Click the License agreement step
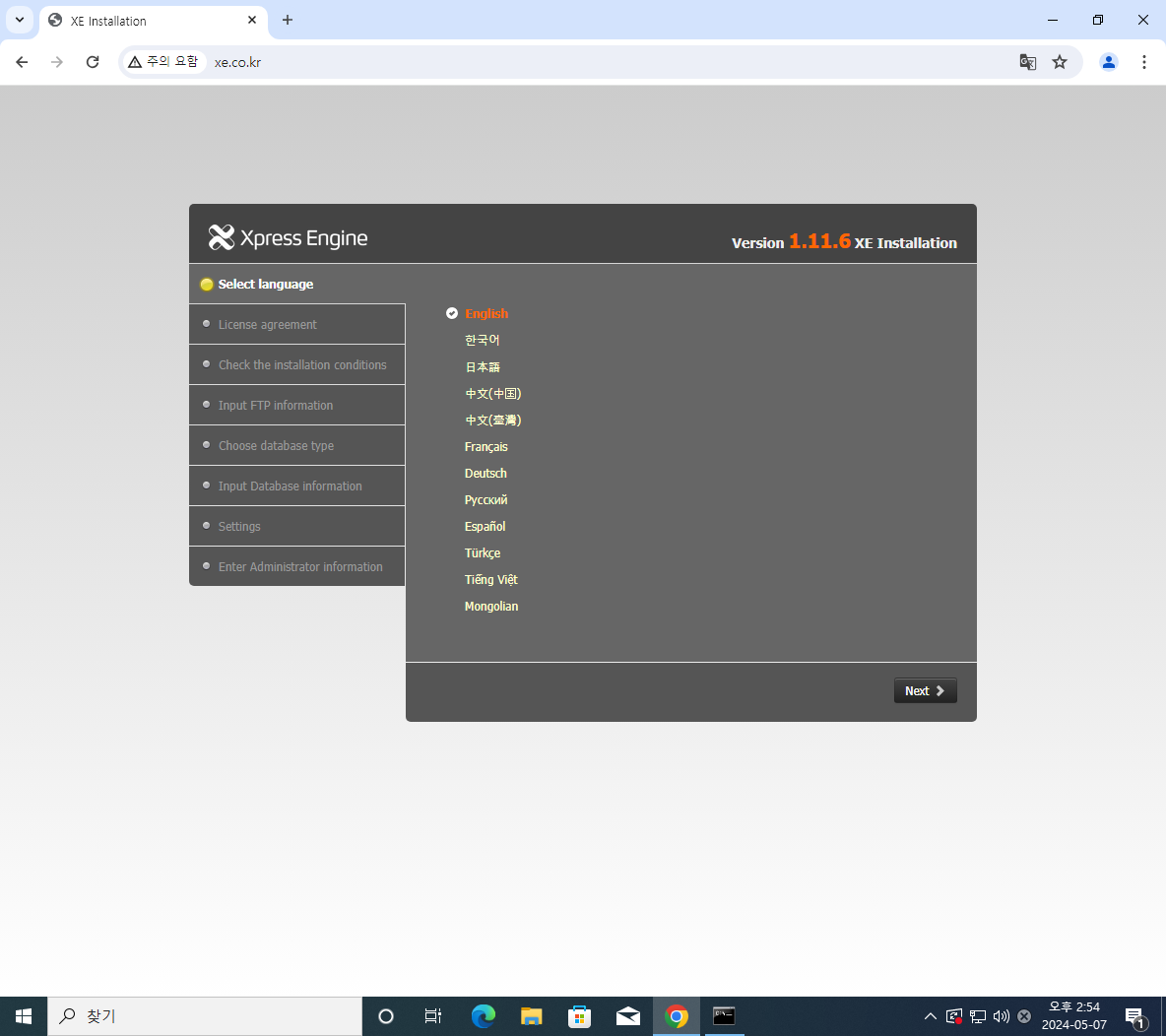1166x1036 pixels. point(296,324)
